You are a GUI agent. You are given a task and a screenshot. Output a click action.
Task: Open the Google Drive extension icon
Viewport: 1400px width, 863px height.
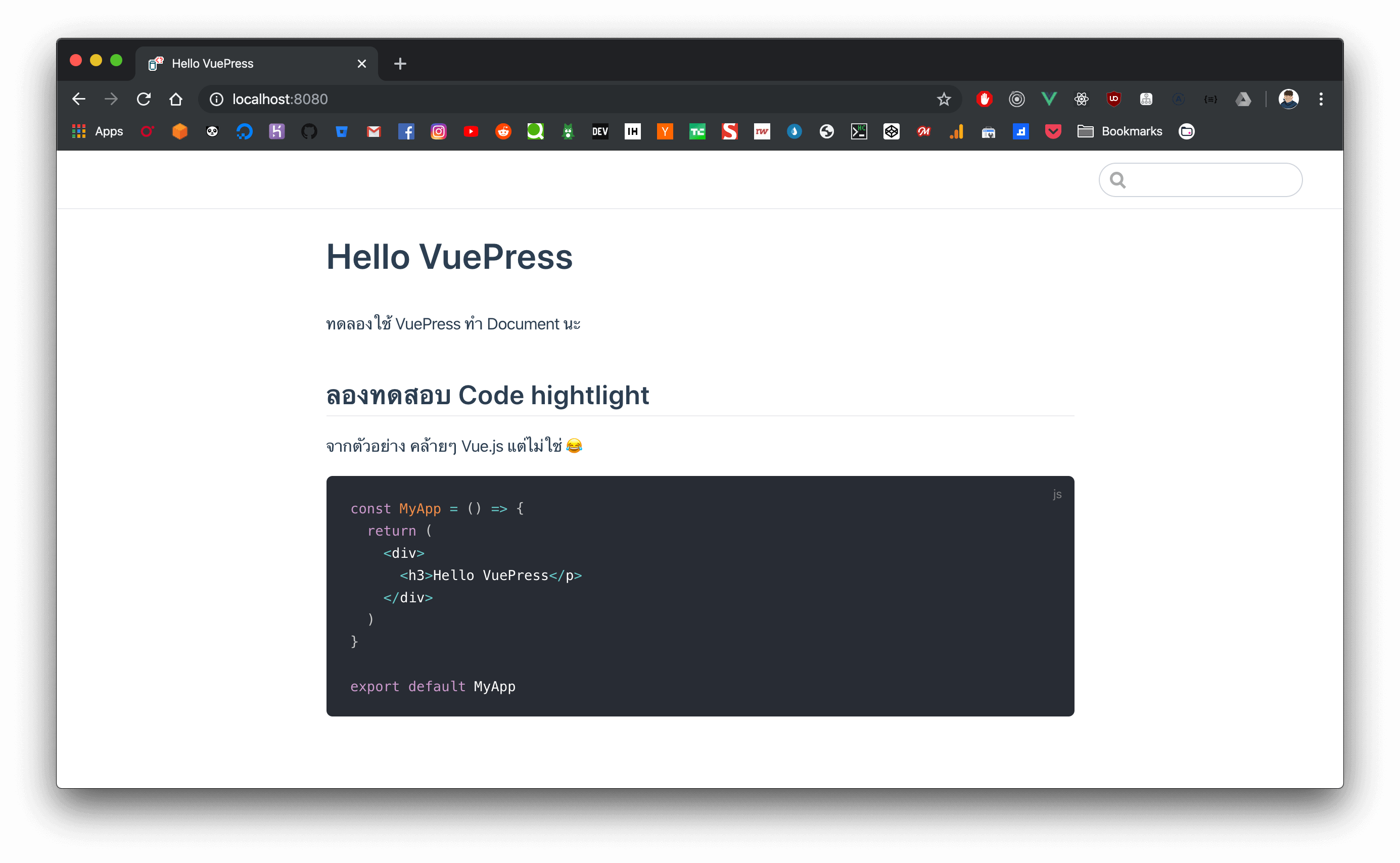[x=1243, y=100]
